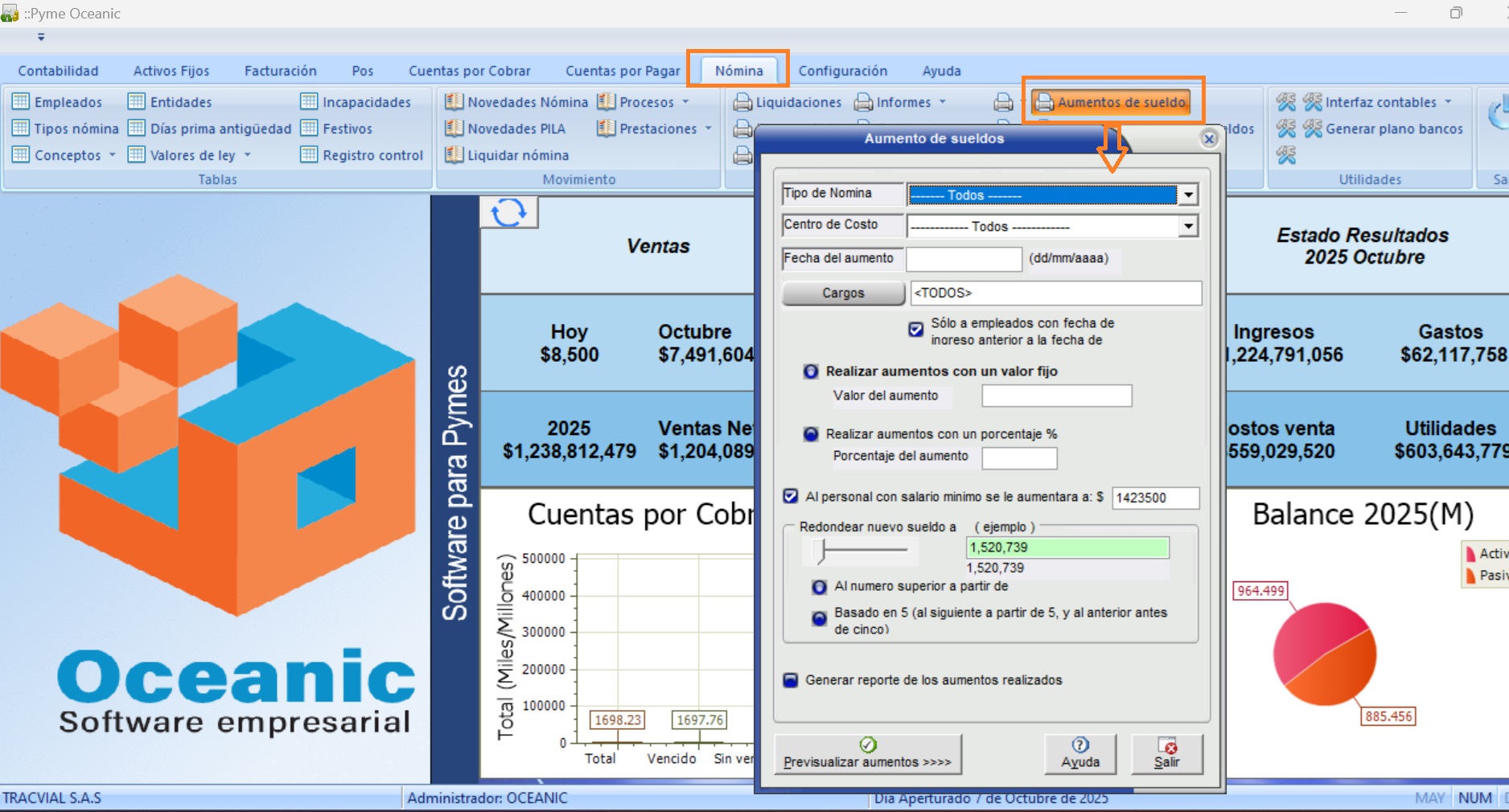Click the Previsualizar aumentos button

pyautogui.click(x=867, y=754)
